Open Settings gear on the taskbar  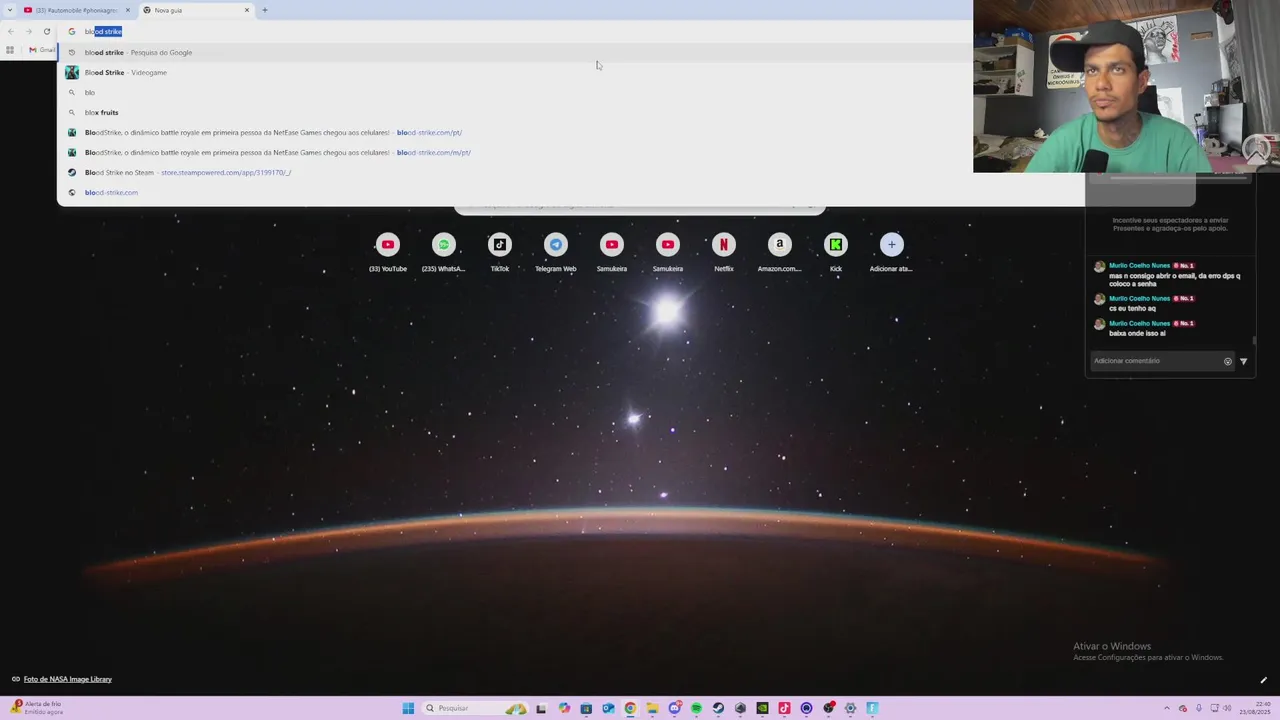click(x=850, y=708)
